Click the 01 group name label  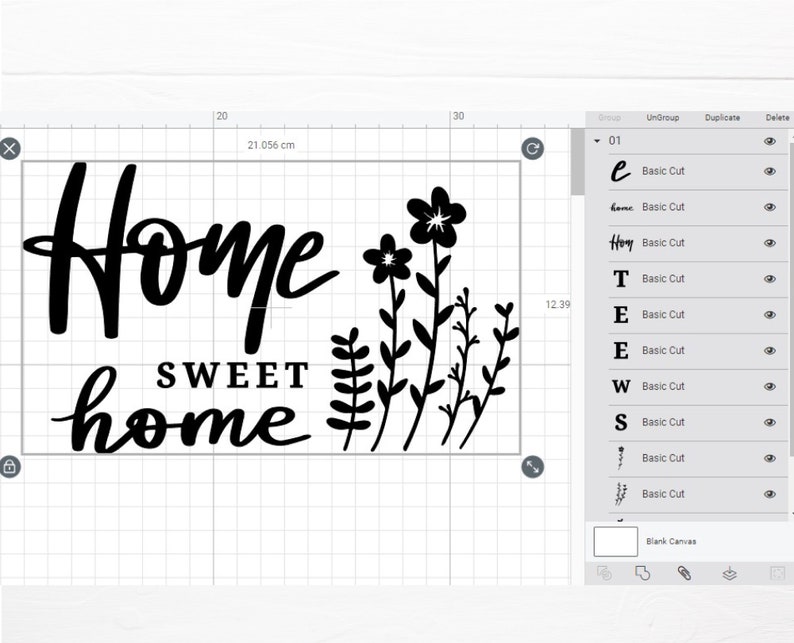point(614,141)
